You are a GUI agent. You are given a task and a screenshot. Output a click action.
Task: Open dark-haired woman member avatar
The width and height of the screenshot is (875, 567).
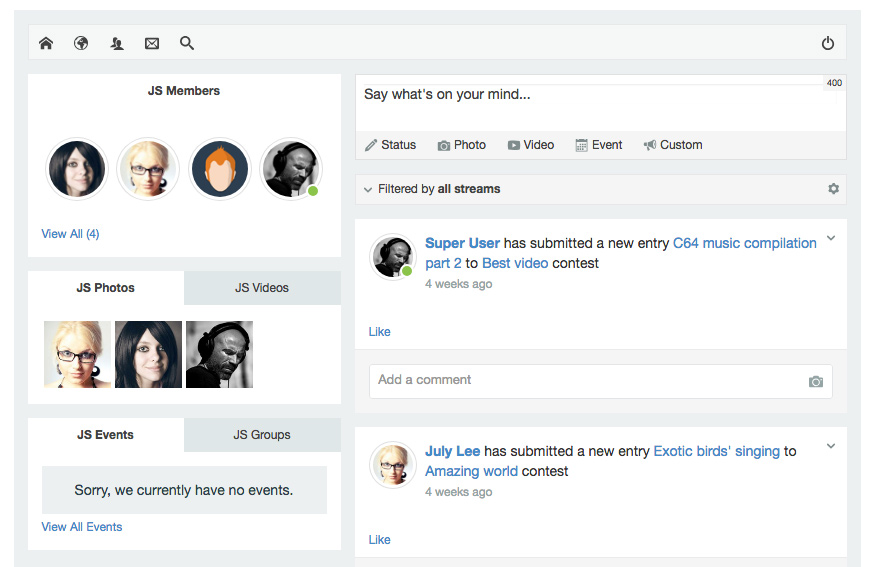pyautogui.click(x=76, y=169)
